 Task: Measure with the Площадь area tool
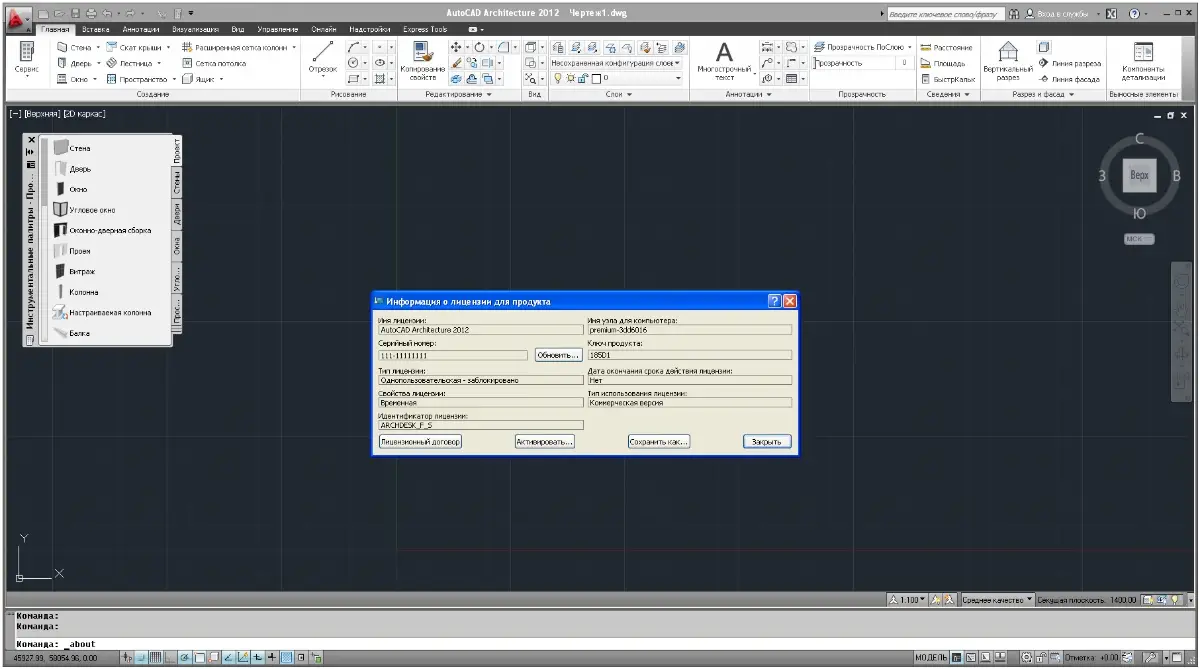943,62
